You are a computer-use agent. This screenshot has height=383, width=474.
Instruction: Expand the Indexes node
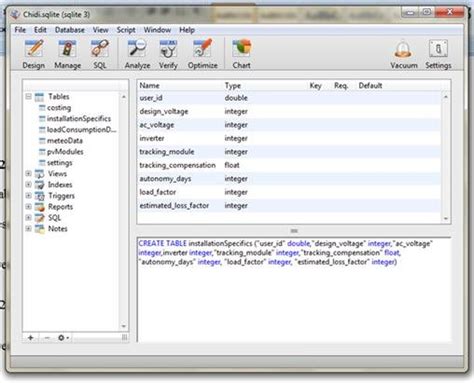28,184
